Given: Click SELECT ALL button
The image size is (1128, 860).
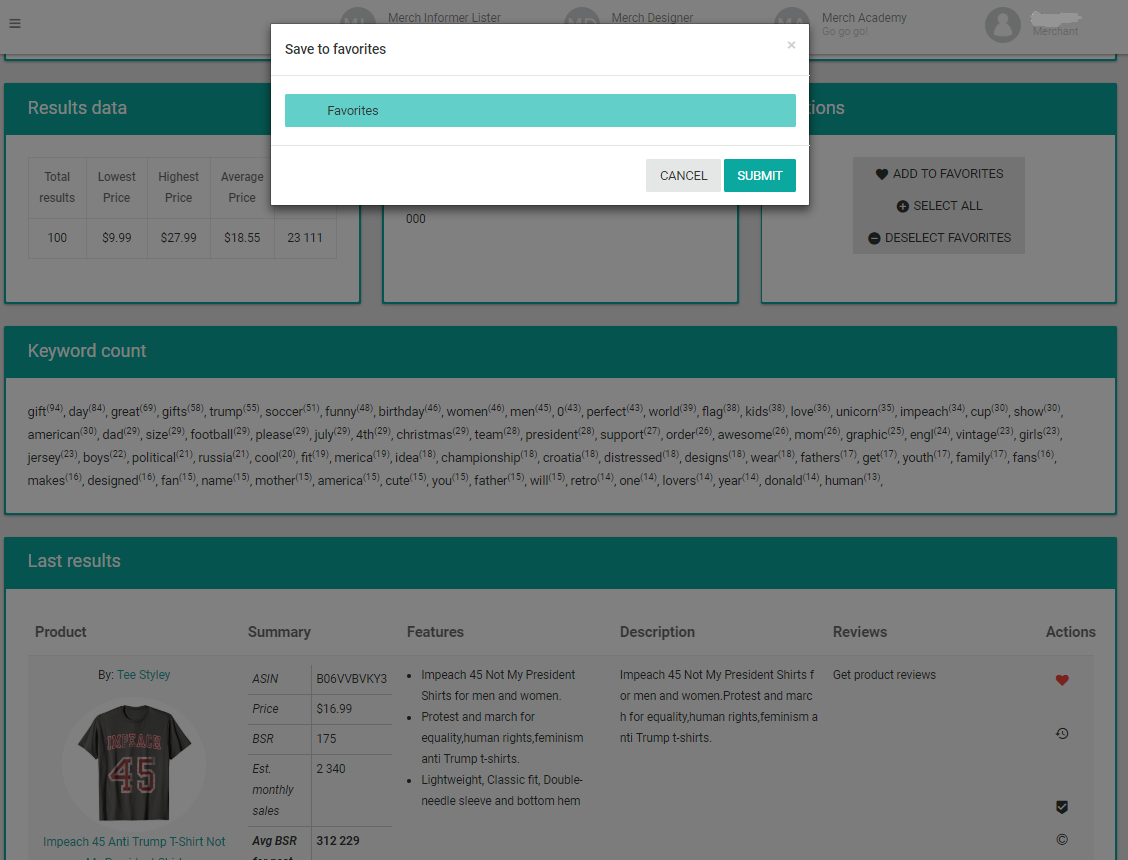Looking at the screenshot, I should [x=939, y=206].
